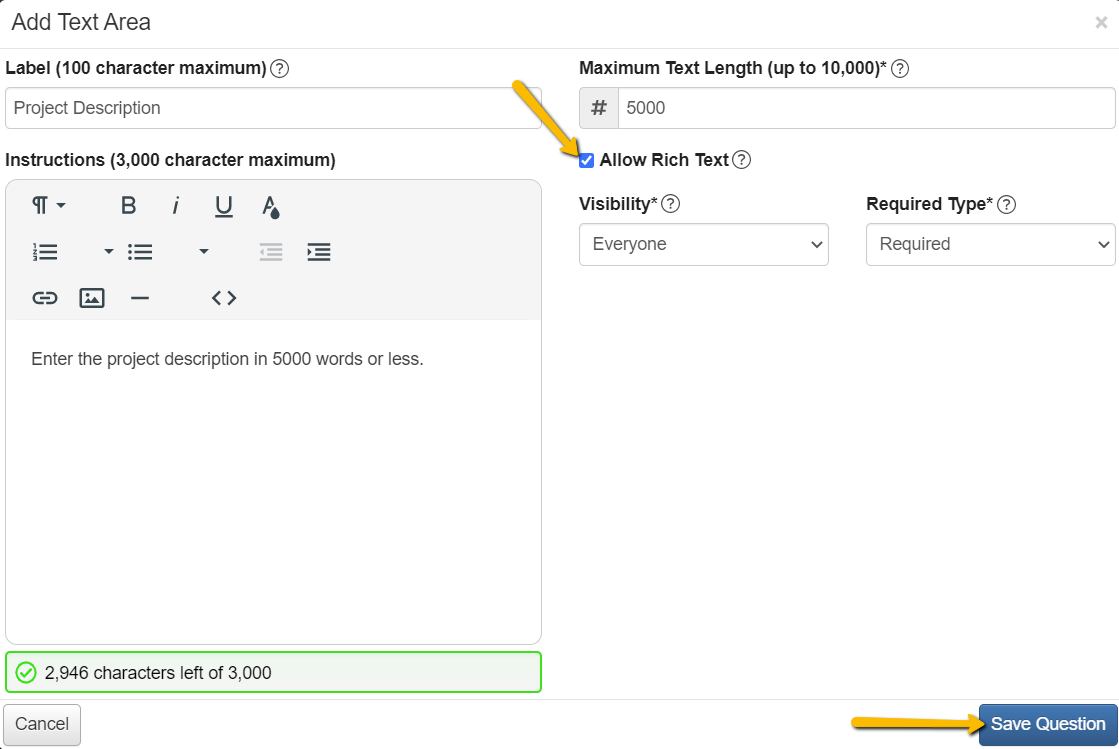
Task: Insert a hyperlink in the instructions
Action: pos(45,297)
